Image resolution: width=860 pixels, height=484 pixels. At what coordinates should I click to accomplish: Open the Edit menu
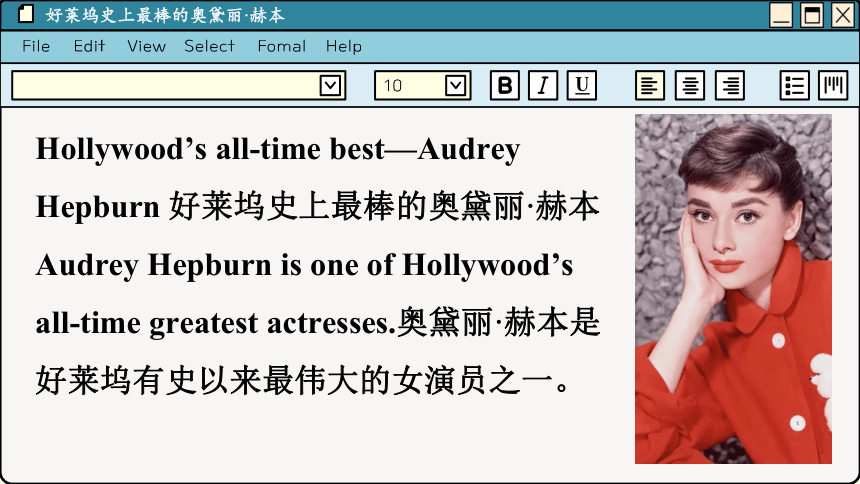coord(89,46)
